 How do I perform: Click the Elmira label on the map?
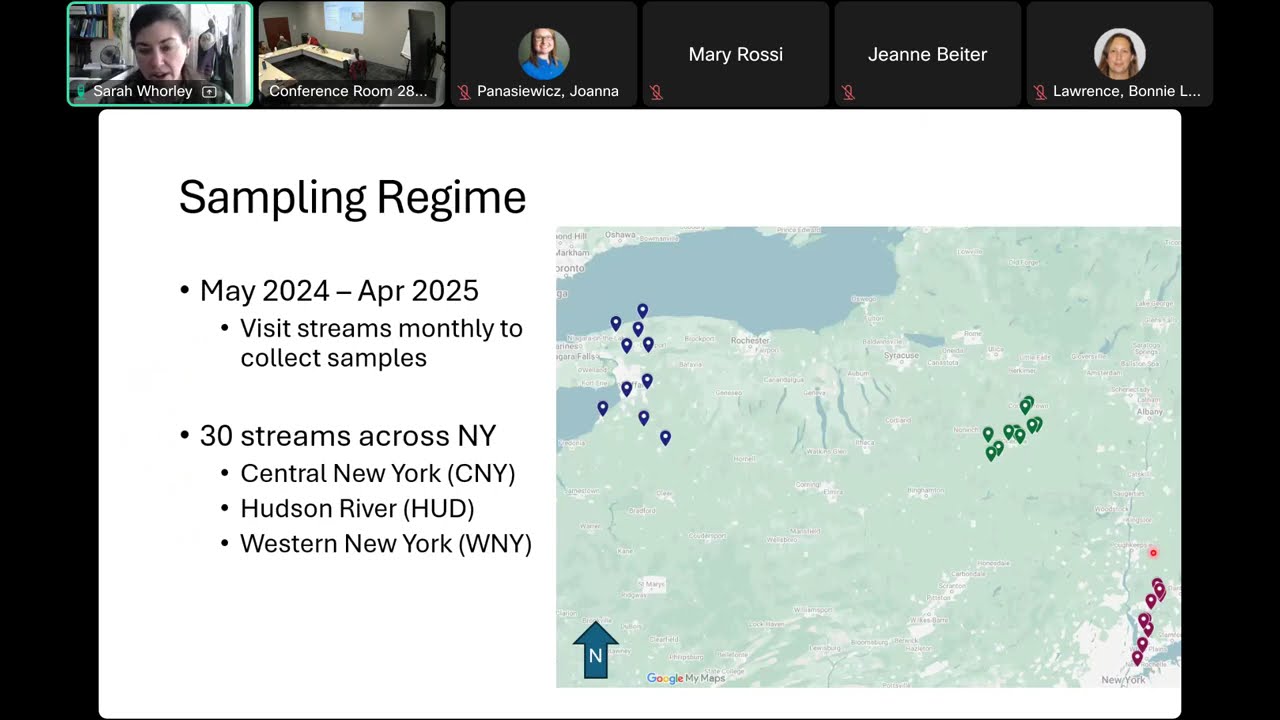(834, 491)
